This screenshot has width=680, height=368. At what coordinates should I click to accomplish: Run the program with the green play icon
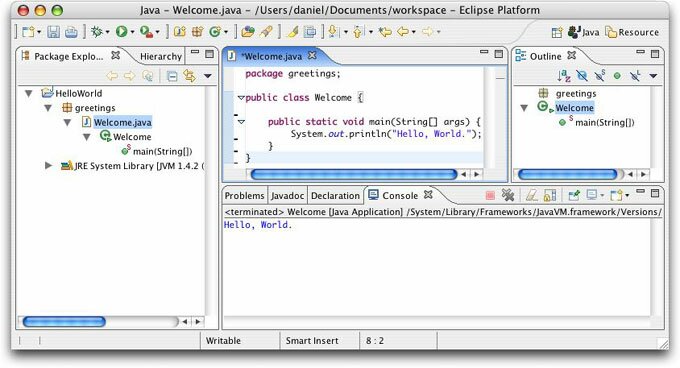(121, 32)
